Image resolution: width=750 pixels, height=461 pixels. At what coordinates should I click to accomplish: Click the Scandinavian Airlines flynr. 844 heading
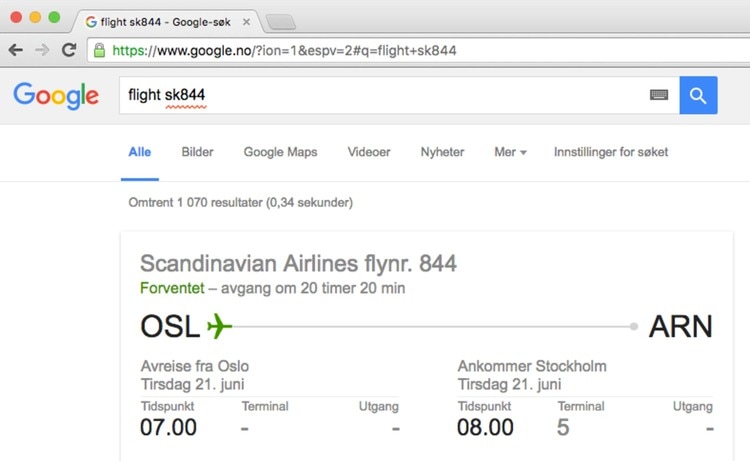pos(298,264)
